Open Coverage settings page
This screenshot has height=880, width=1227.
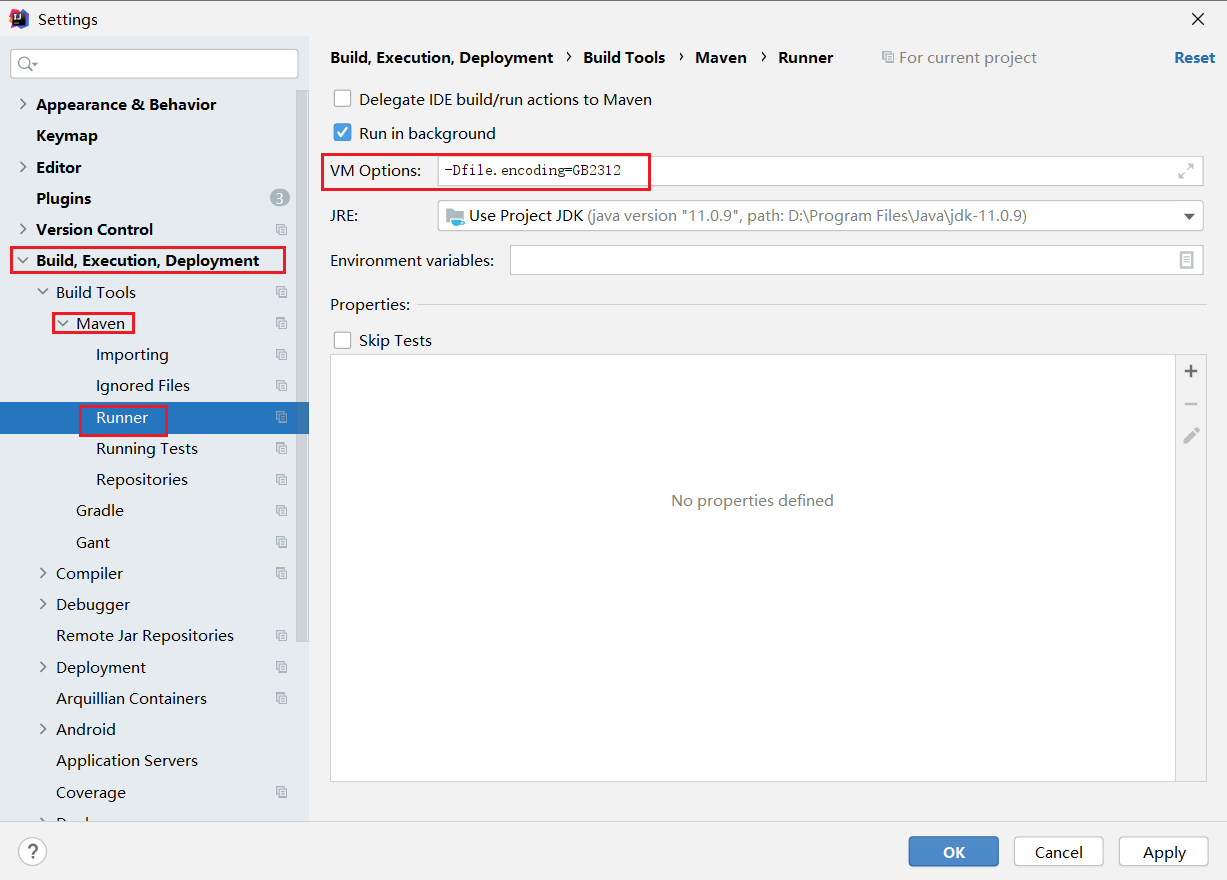tap(91, 792)
